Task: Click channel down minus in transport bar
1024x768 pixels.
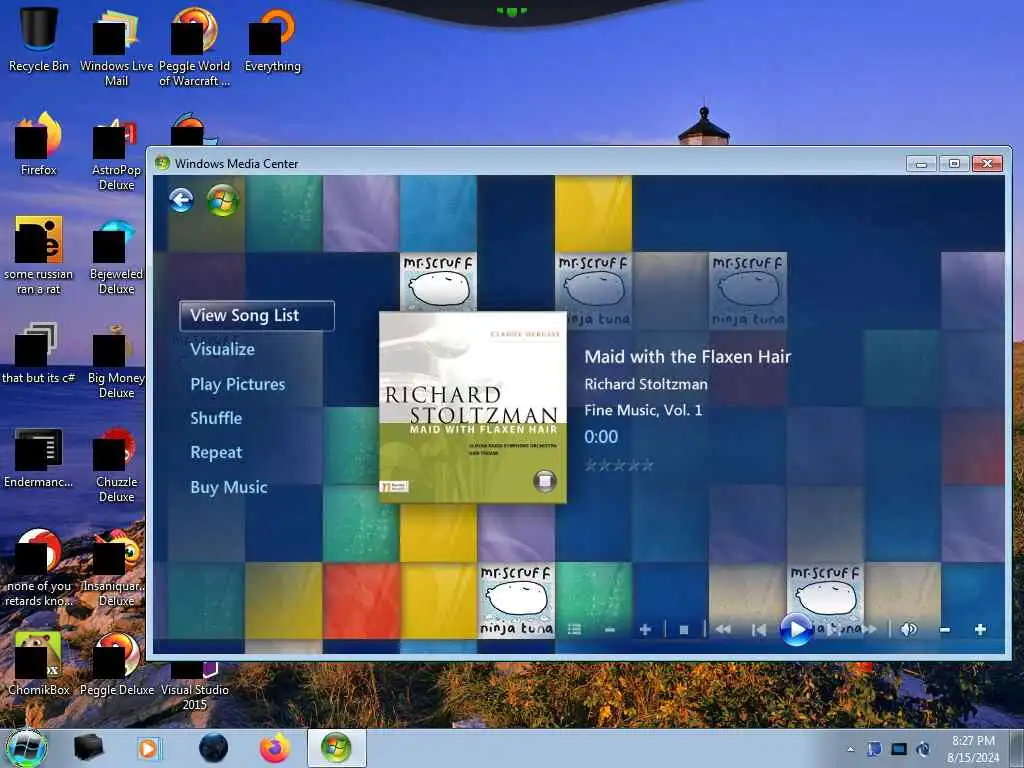Action: 610,630
